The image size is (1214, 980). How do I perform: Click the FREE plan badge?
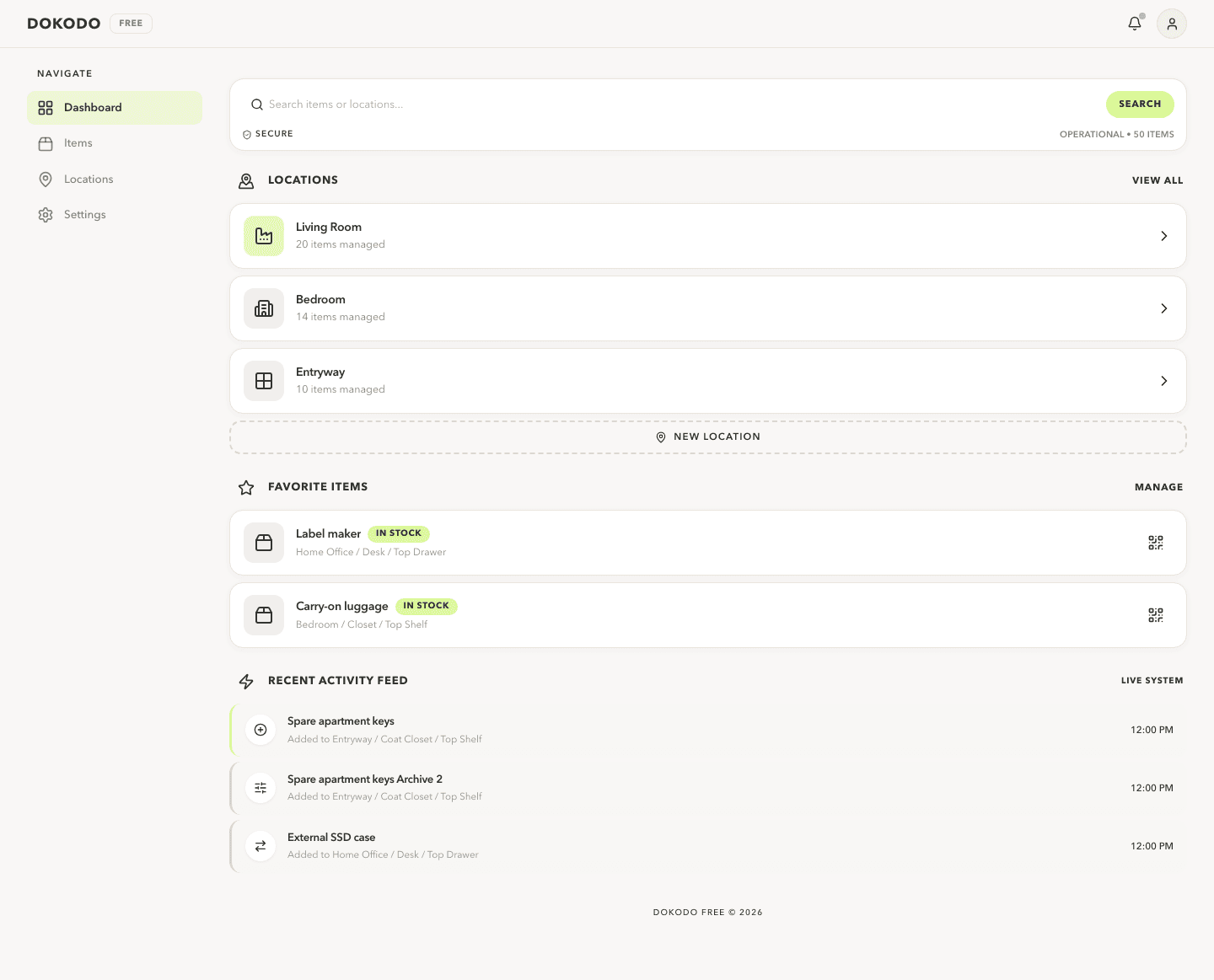coord(131,24)
